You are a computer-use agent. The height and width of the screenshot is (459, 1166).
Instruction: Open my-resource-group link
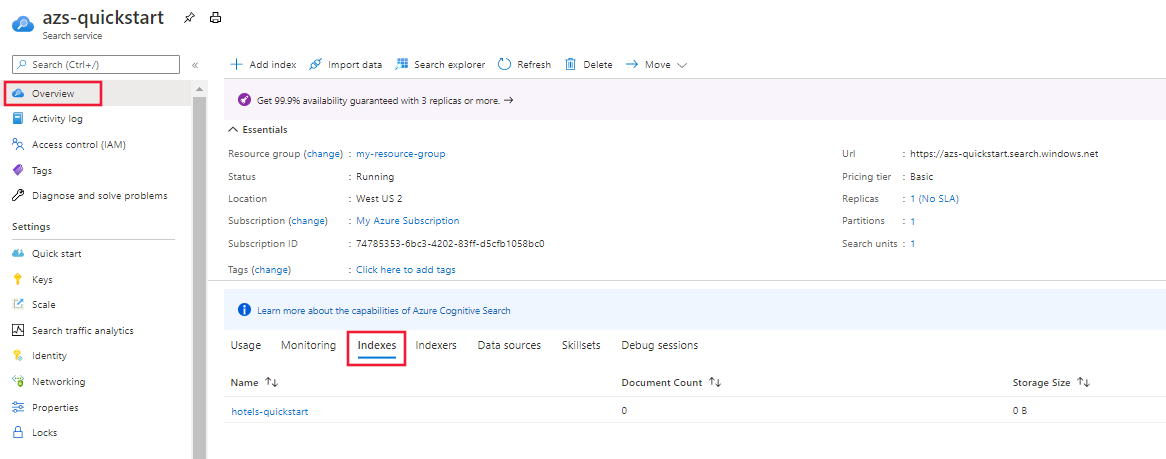click(x=401, y=154)
